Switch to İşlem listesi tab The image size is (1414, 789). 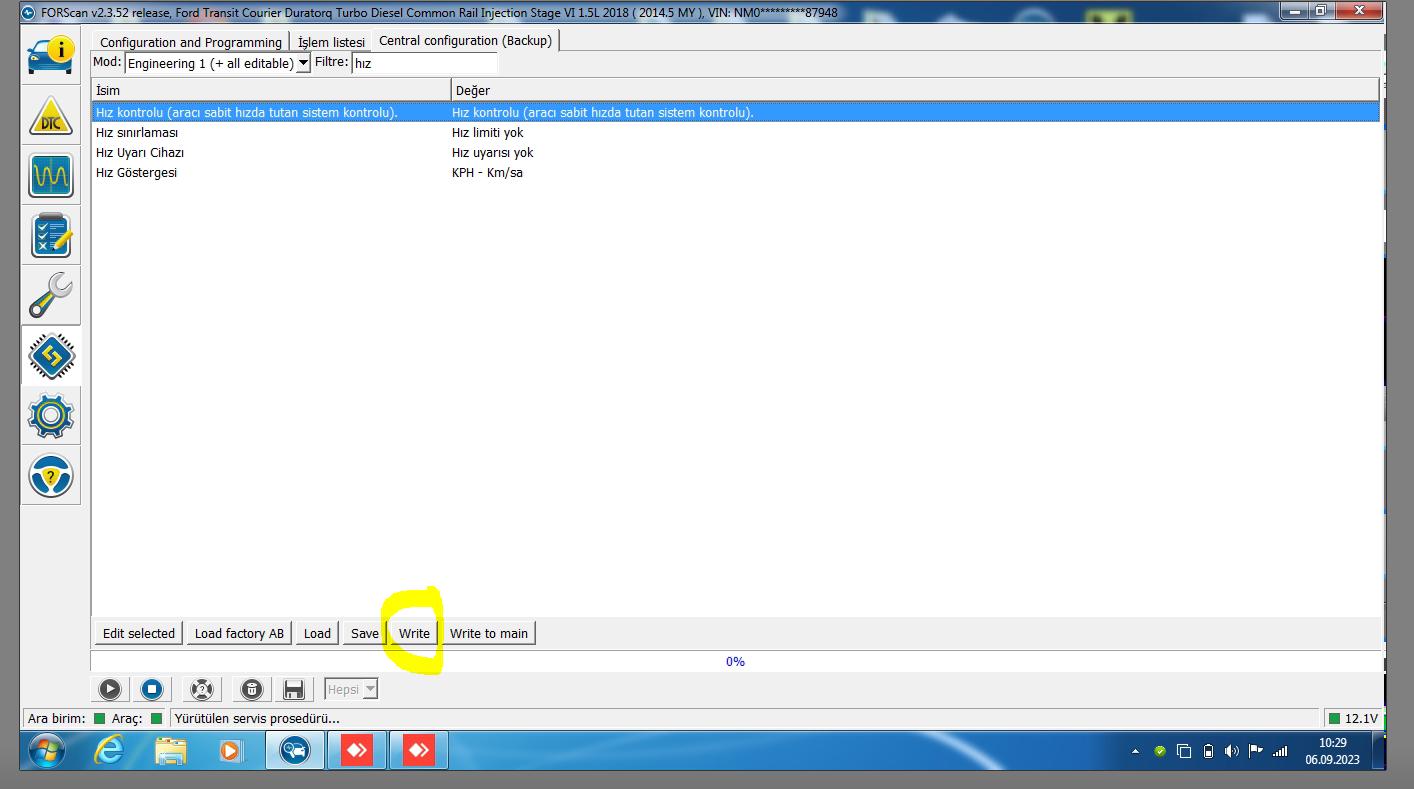click(331, 42)
